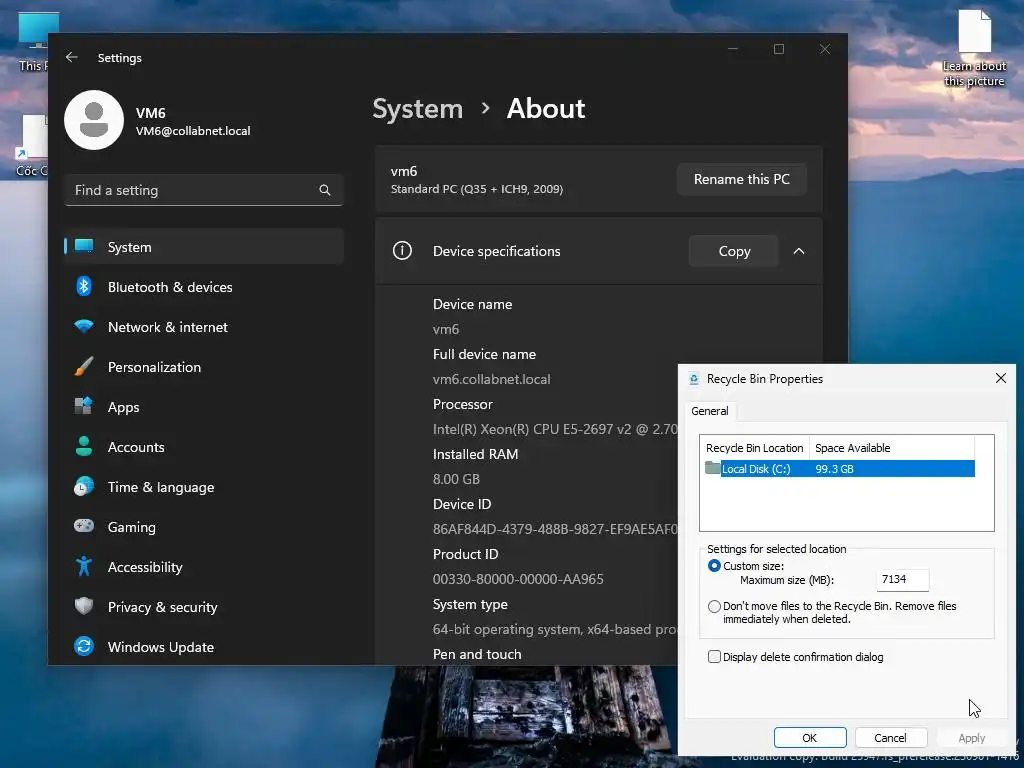1024x768 pixels.
Task: Open Accessibility settings
Action: [204, 567]
